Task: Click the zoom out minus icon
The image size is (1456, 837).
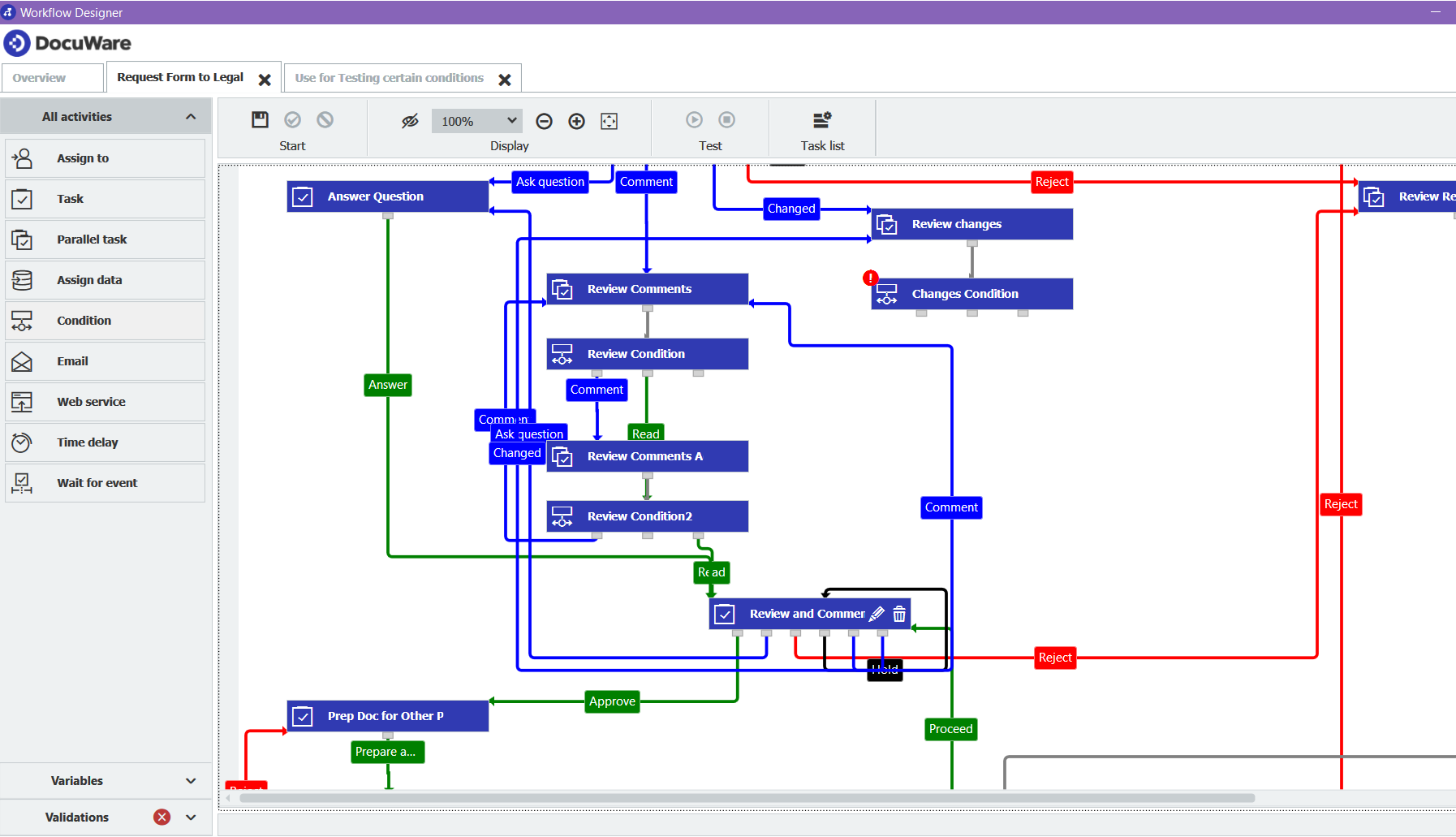Action: [x=544, y=121]
